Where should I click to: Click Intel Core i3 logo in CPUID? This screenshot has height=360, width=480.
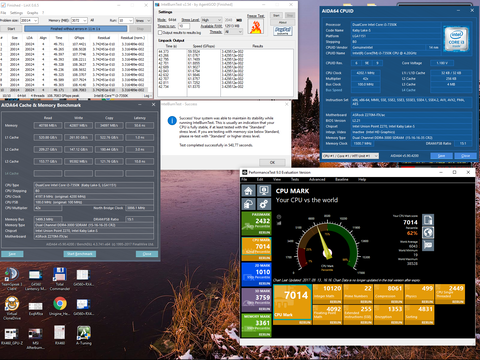pyautogui.click(x=456, y=39)
